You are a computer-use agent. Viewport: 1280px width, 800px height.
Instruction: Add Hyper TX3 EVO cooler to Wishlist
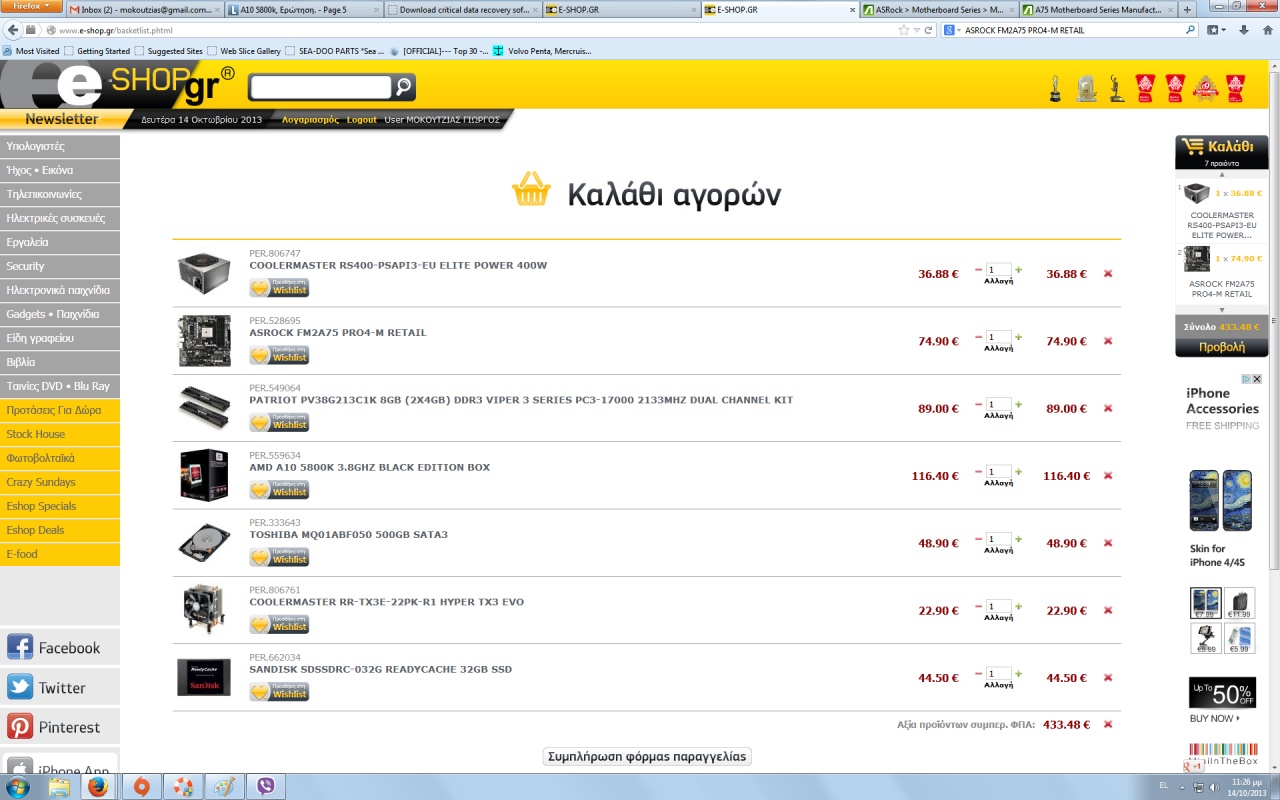279,624
